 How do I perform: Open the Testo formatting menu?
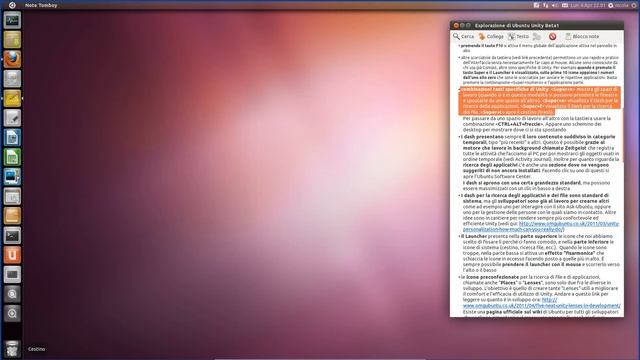point(518,36)
